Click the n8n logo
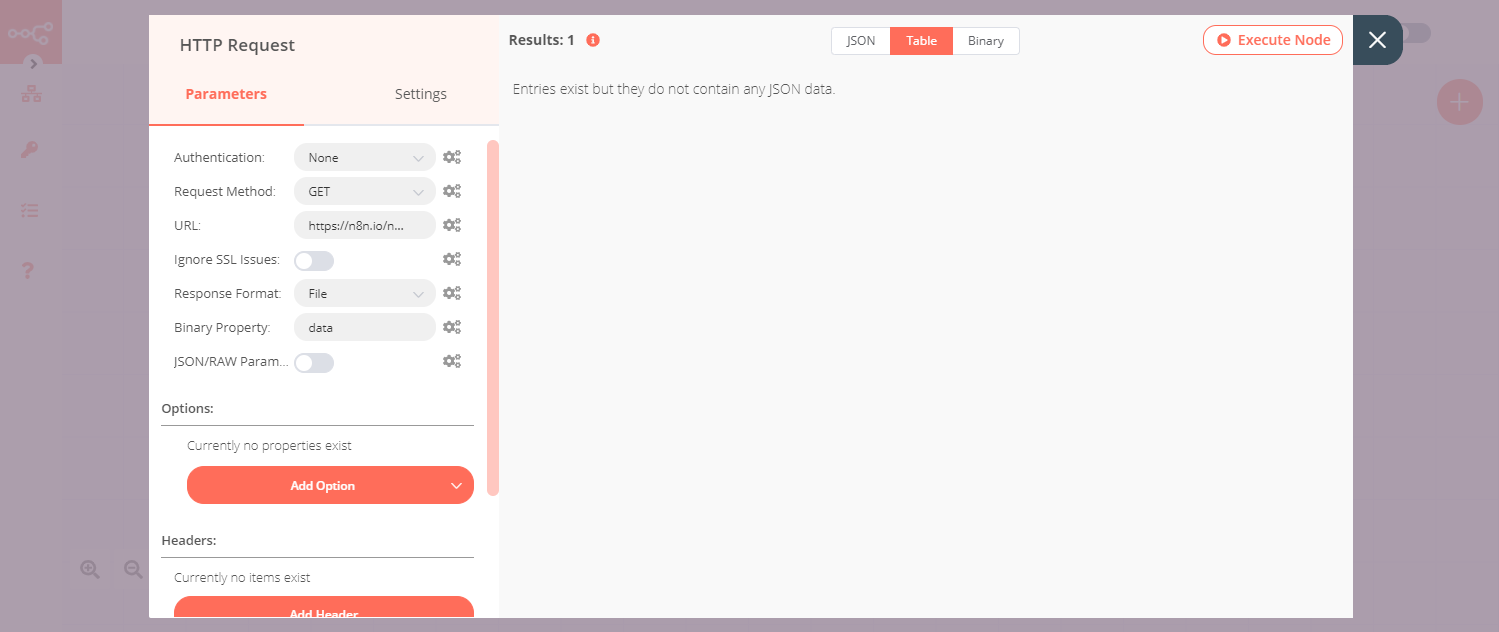 (30, 30)
